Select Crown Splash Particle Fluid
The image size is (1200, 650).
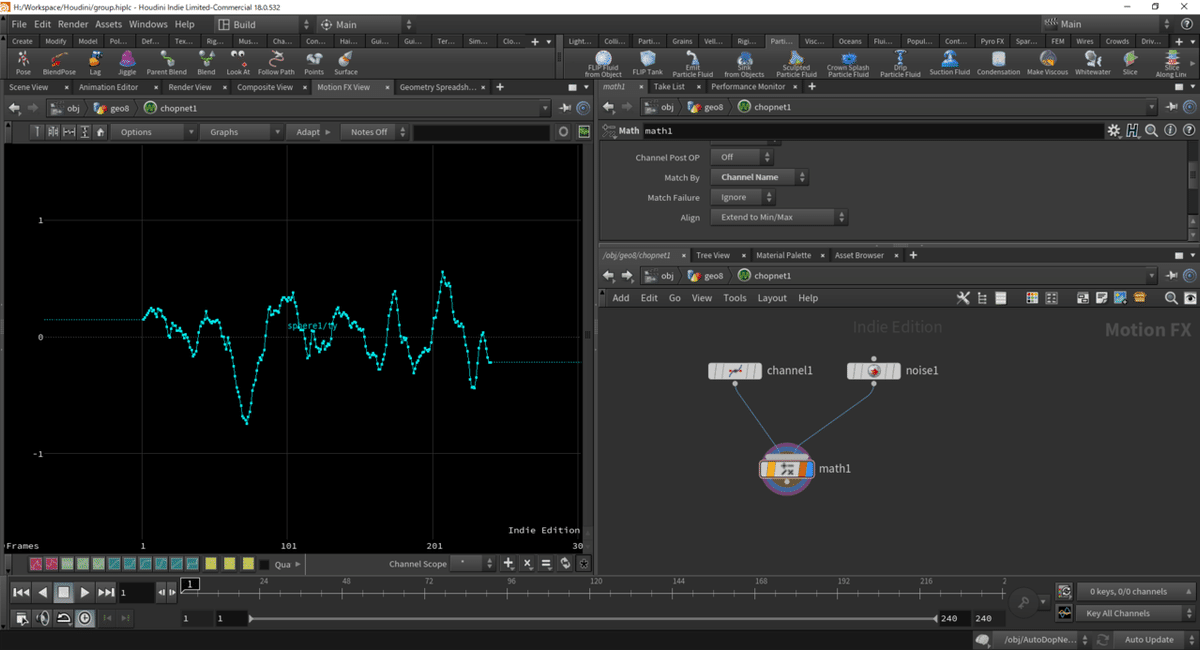848,64
